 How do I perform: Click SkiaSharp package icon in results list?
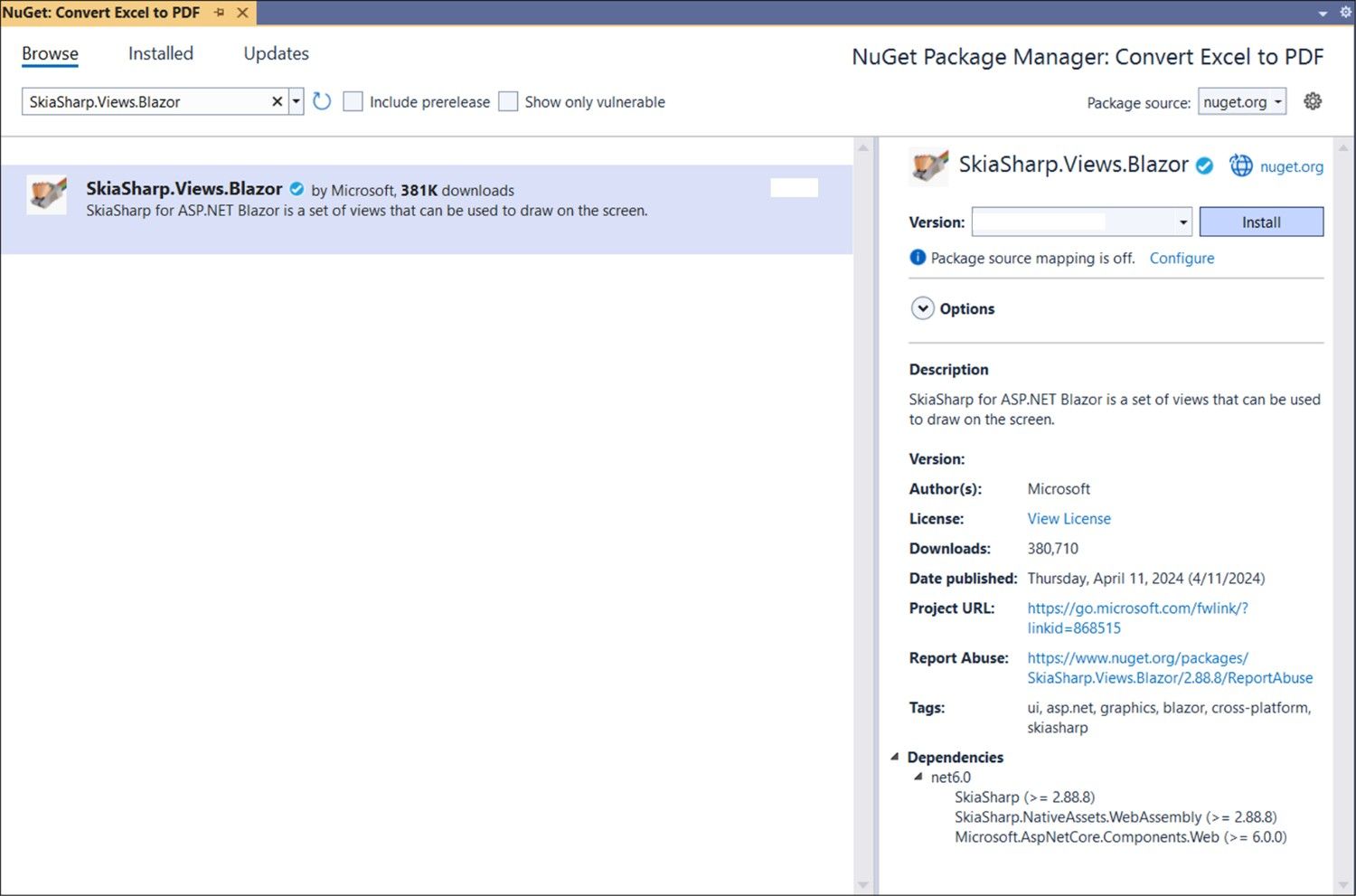(x=47, y=193)
